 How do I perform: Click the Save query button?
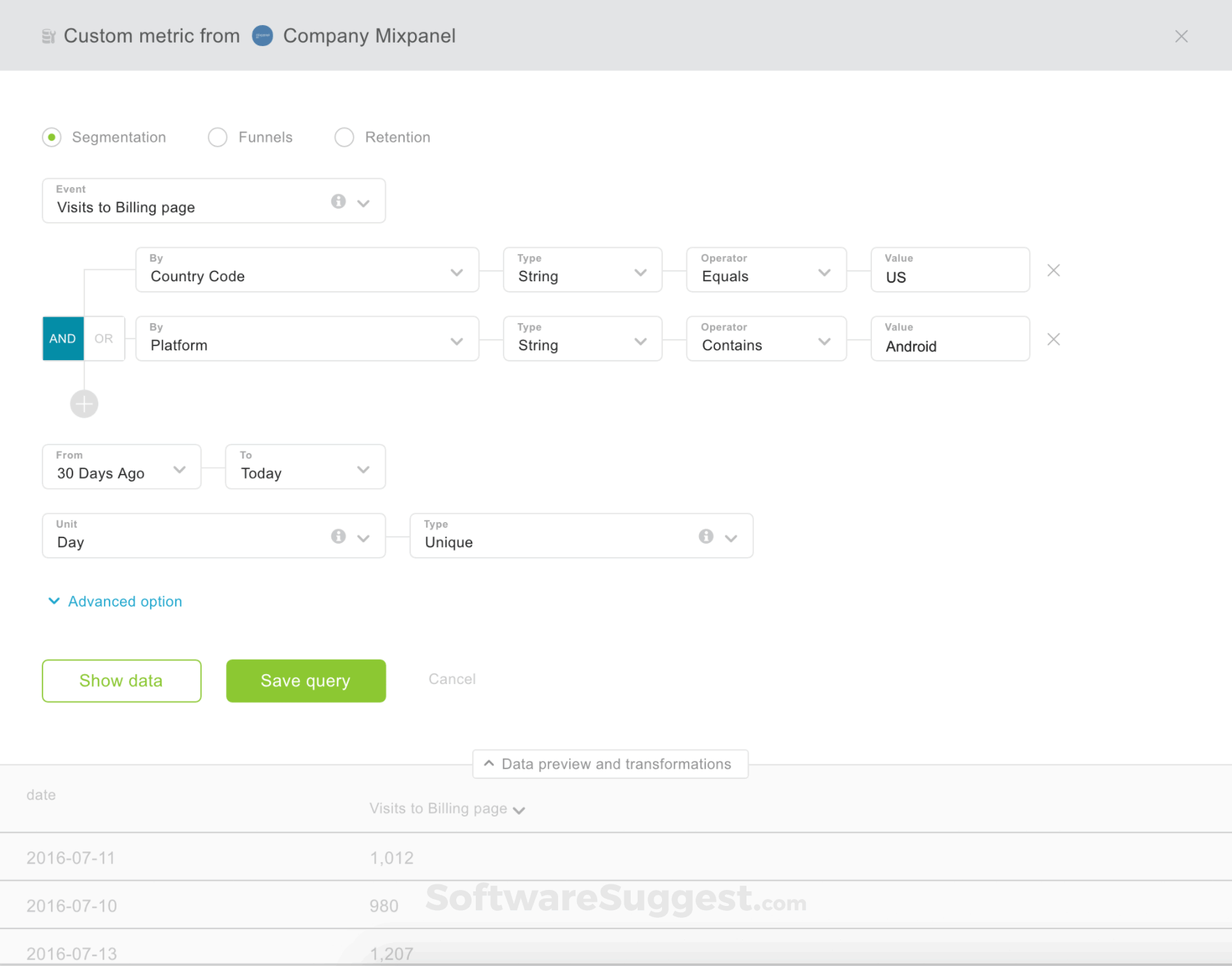(x=306, y=681)
